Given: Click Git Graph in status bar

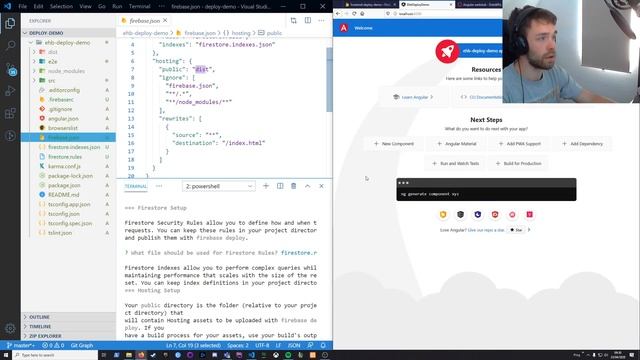Looking at the screenshot, I should 82,345.
